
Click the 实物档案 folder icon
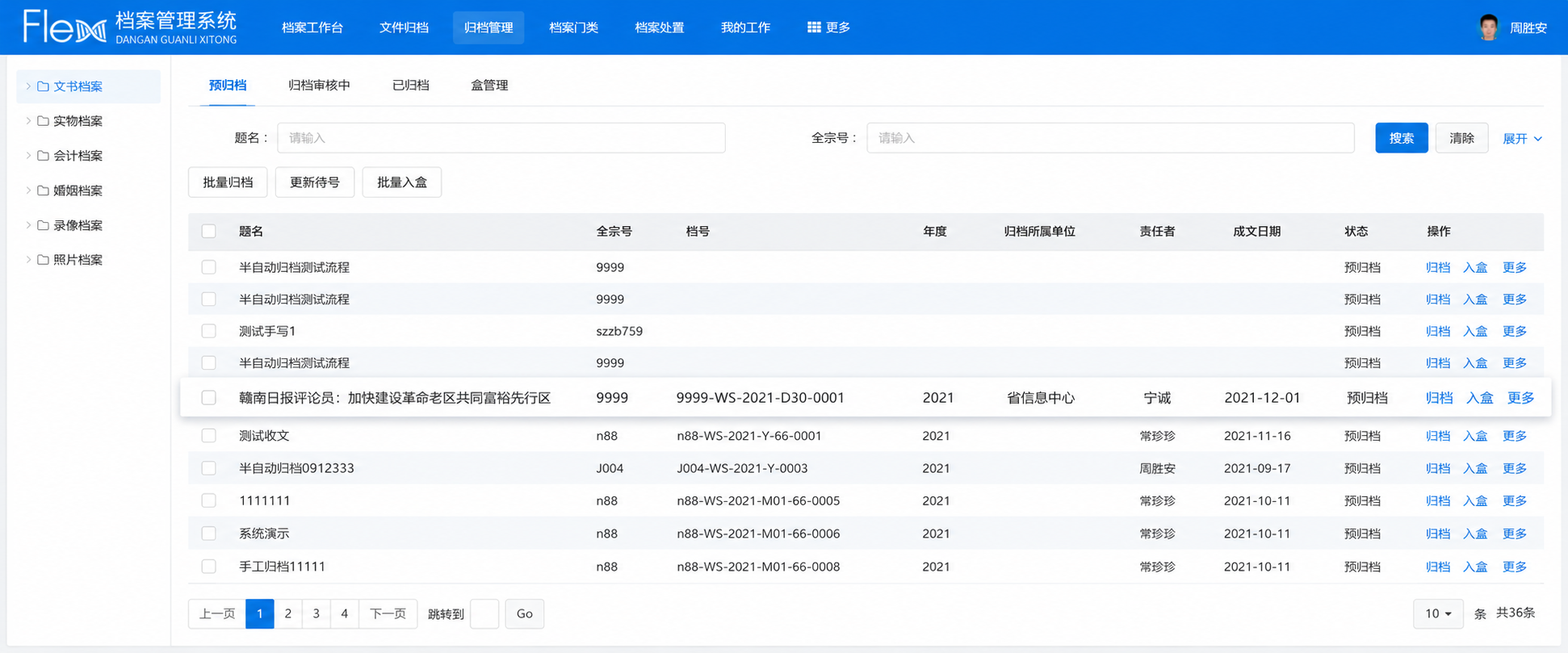pyautogui.click(x=43, y=121)
